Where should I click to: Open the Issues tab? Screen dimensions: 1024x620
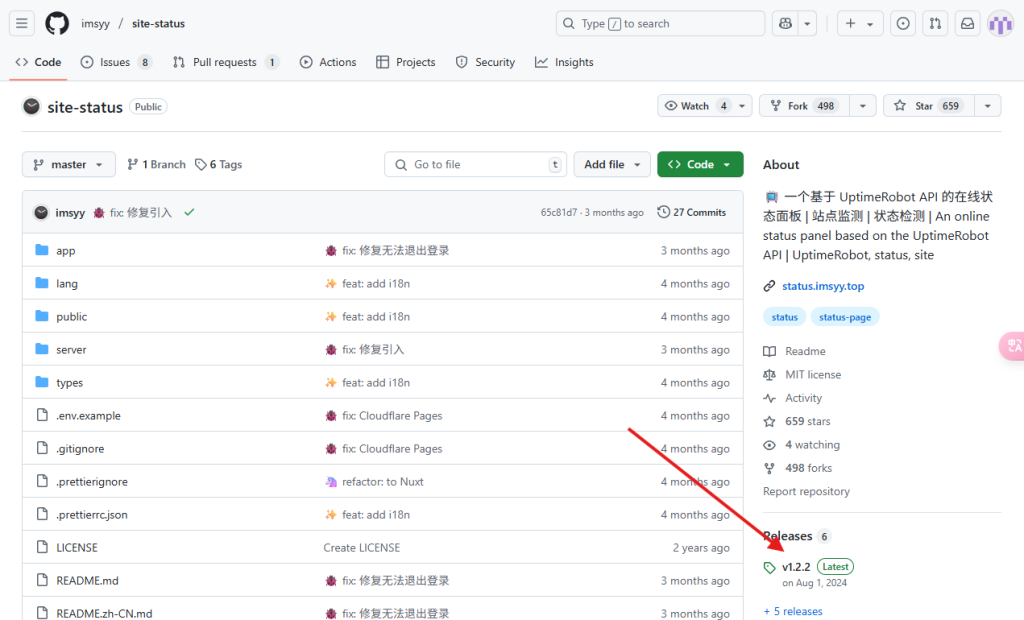116,62
